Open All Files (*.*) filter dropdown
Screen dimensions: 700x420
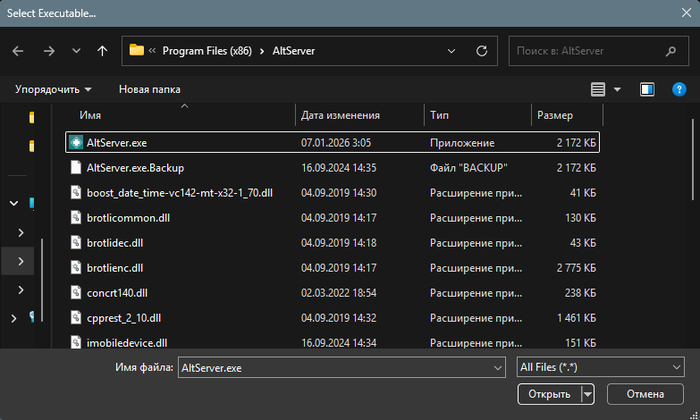tap(600, 367)
